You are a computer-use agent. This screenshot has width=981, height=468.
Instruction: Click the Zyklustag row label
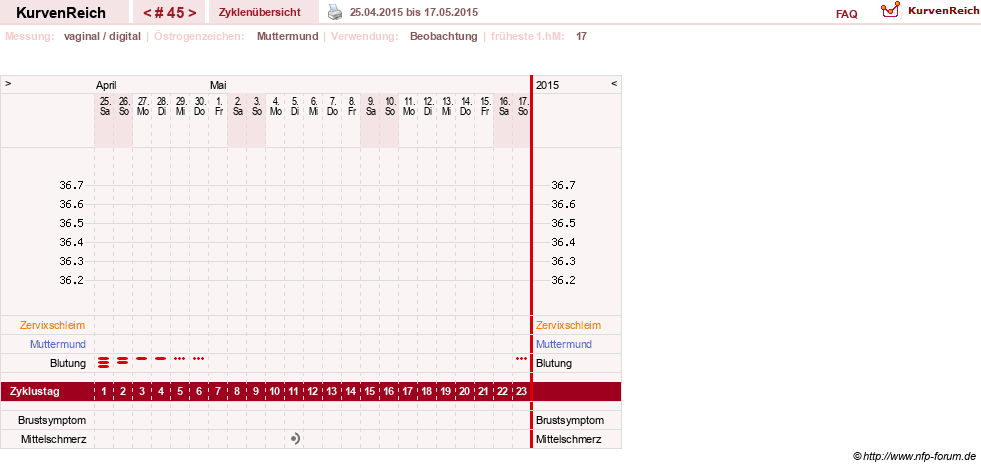point(35,392)
